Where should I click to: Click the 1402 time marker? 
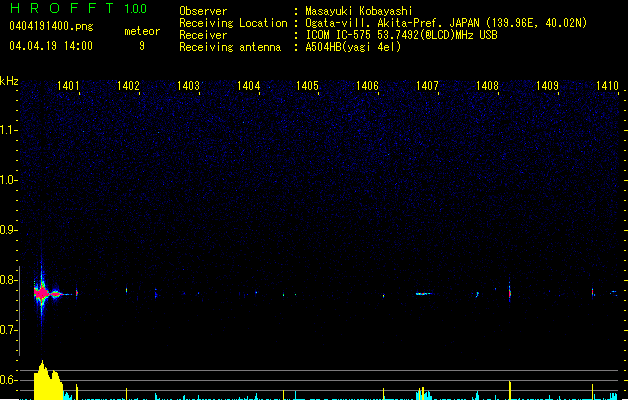[128, 86]
